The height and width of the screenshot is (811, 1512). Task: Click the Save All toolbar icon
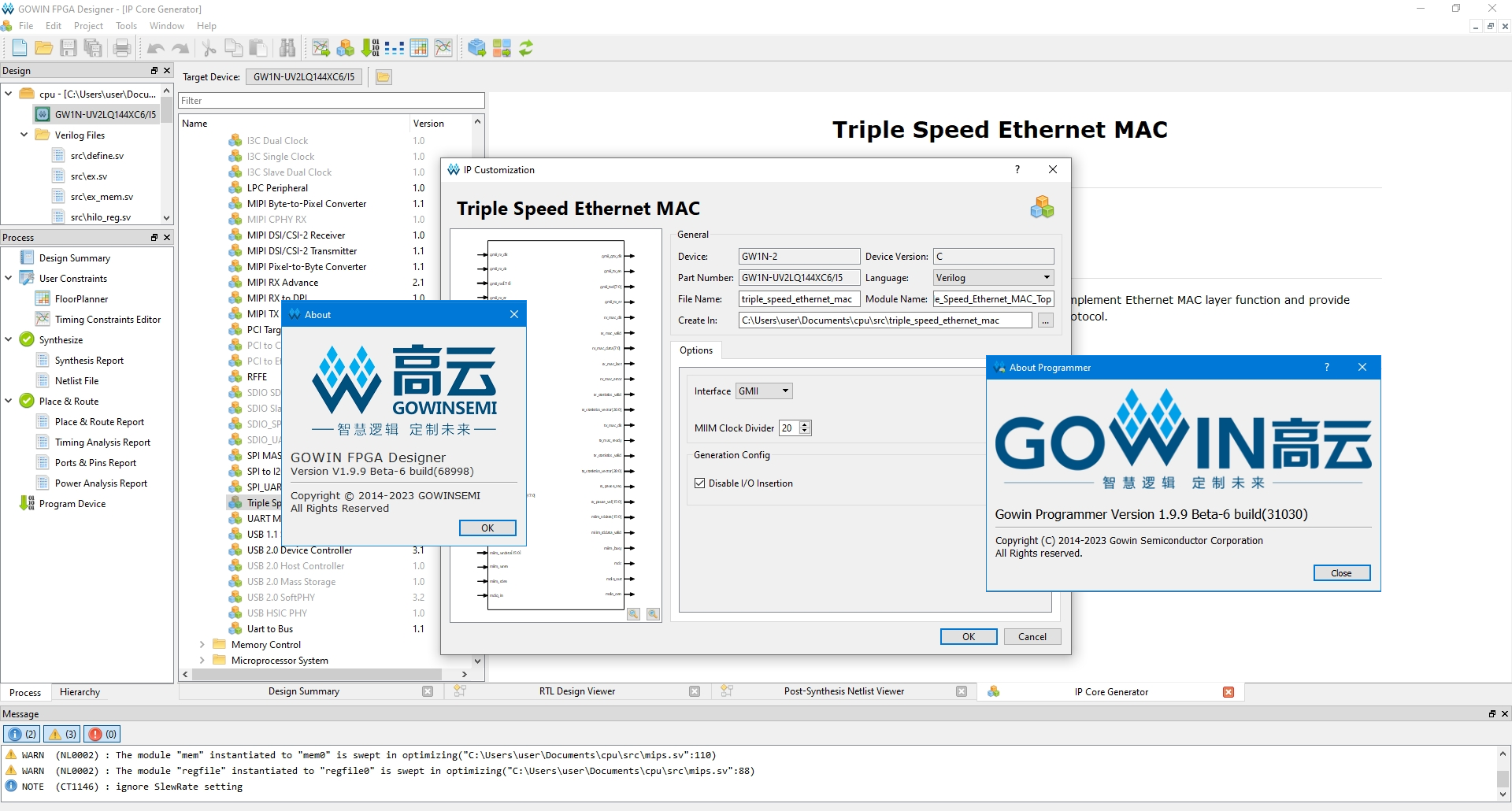click(x=93, y=48)
